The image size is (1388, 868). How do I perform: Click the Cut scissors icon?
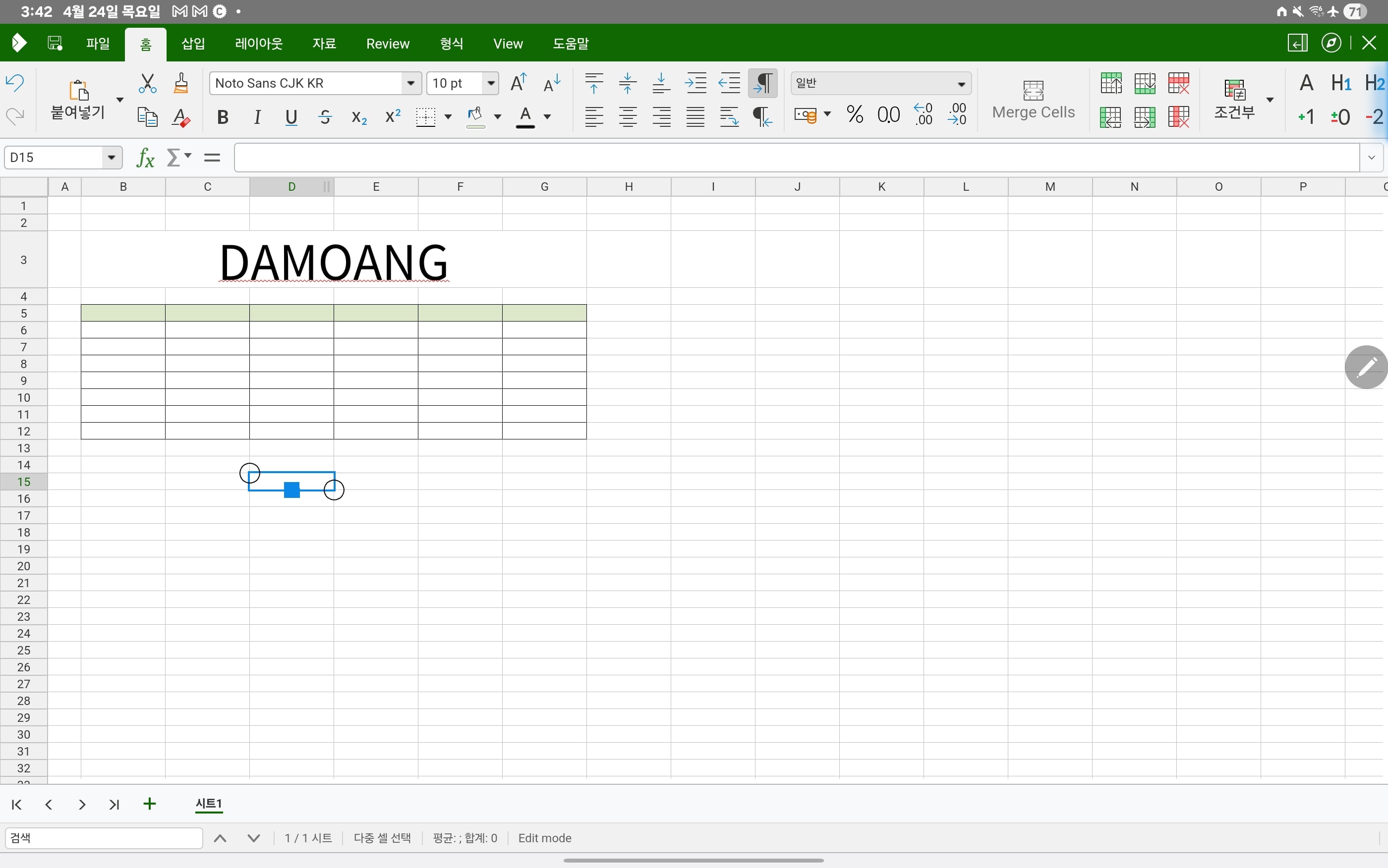tap(148, 83)
